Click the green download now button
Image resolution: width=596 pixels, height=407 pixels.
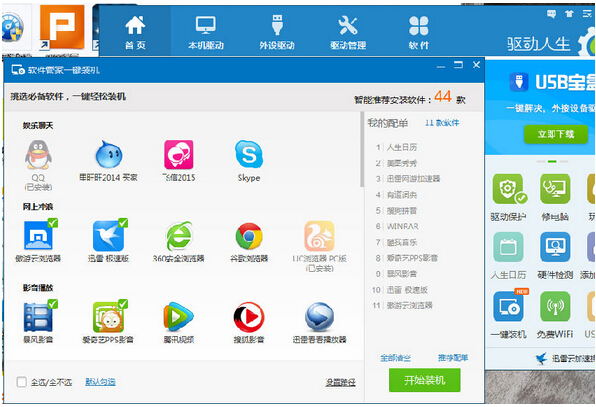coord(556,134)
